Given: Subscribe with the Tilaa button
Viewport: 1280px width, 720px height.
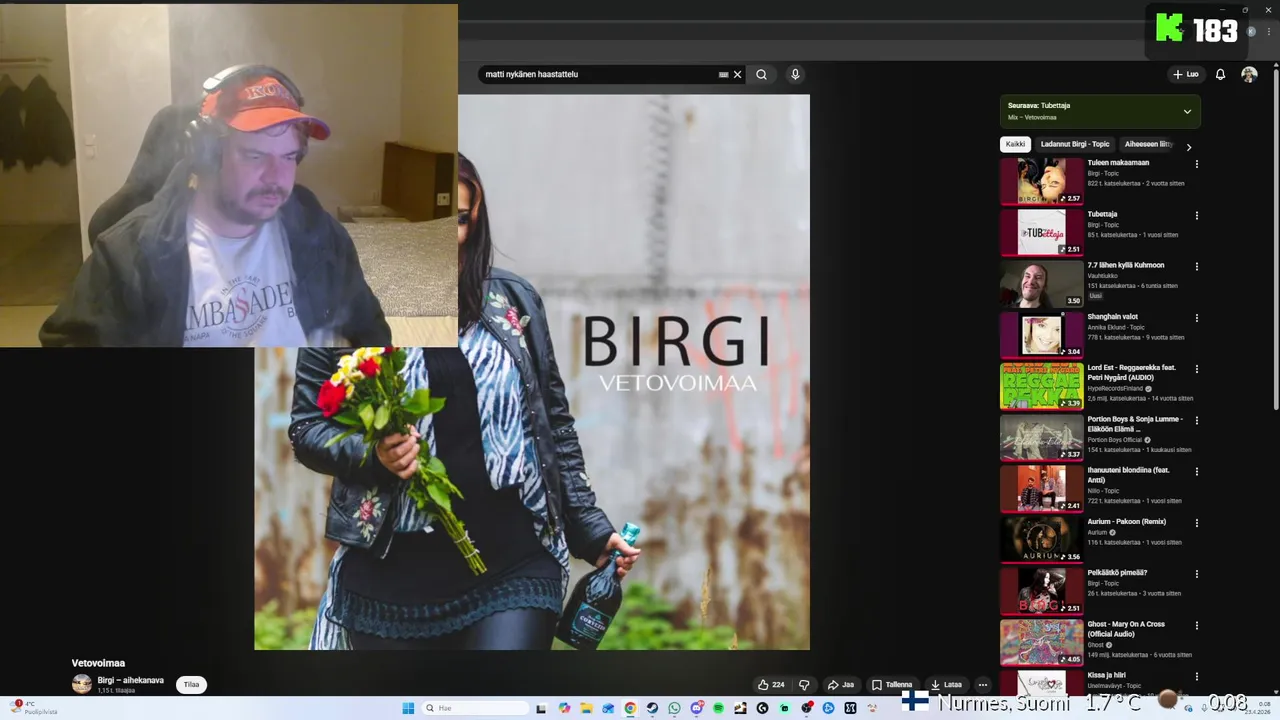Looking at the screenshot, I should pos(191,685).
